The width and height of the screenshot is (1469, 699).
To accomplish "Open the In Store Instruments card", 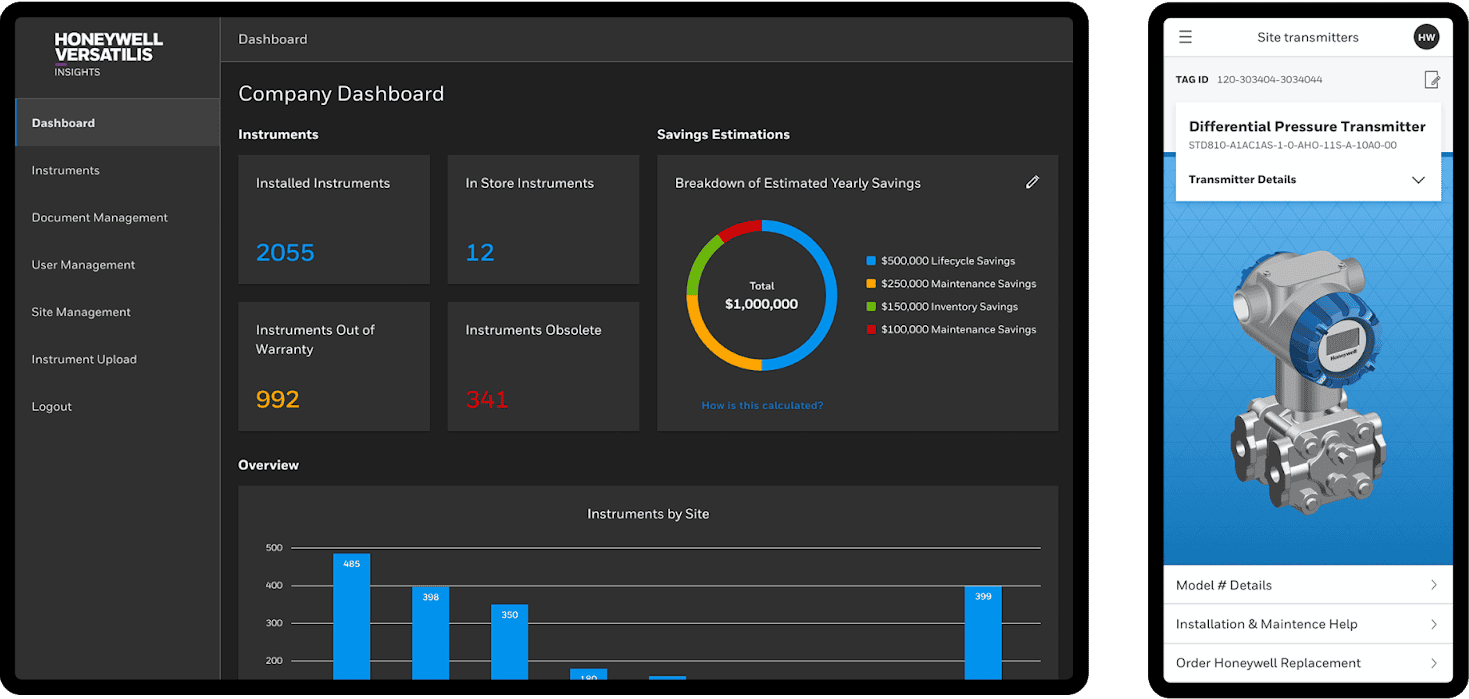I will [543, 219].
